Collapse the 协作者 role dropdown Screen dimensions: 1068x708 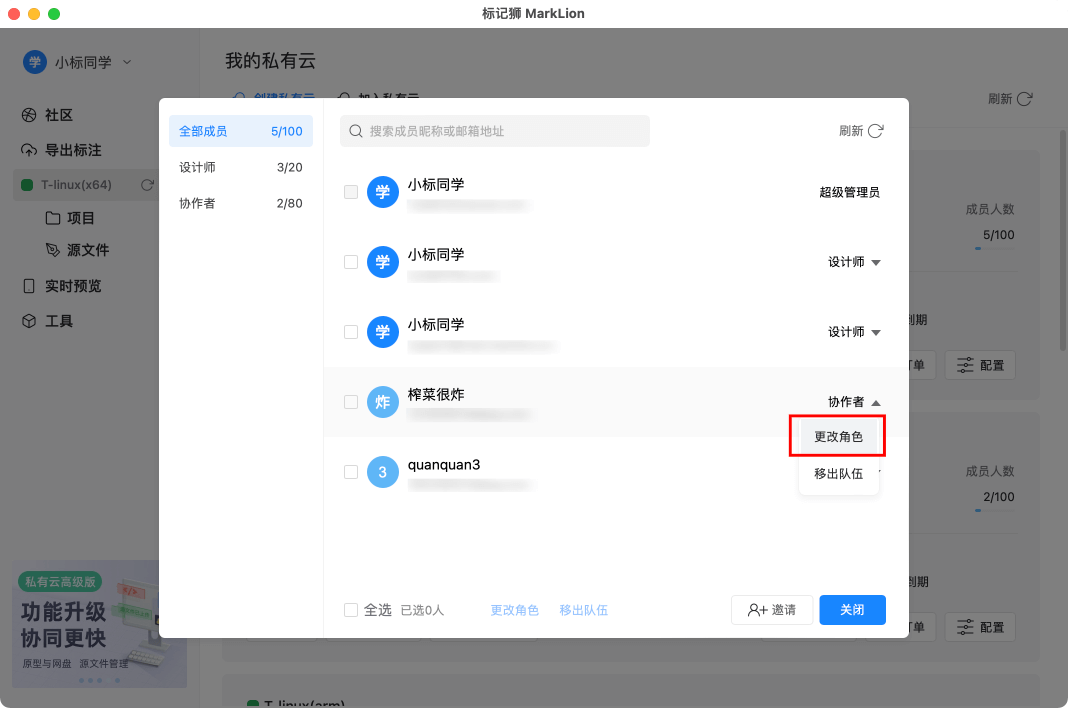[x=854, y=402]
